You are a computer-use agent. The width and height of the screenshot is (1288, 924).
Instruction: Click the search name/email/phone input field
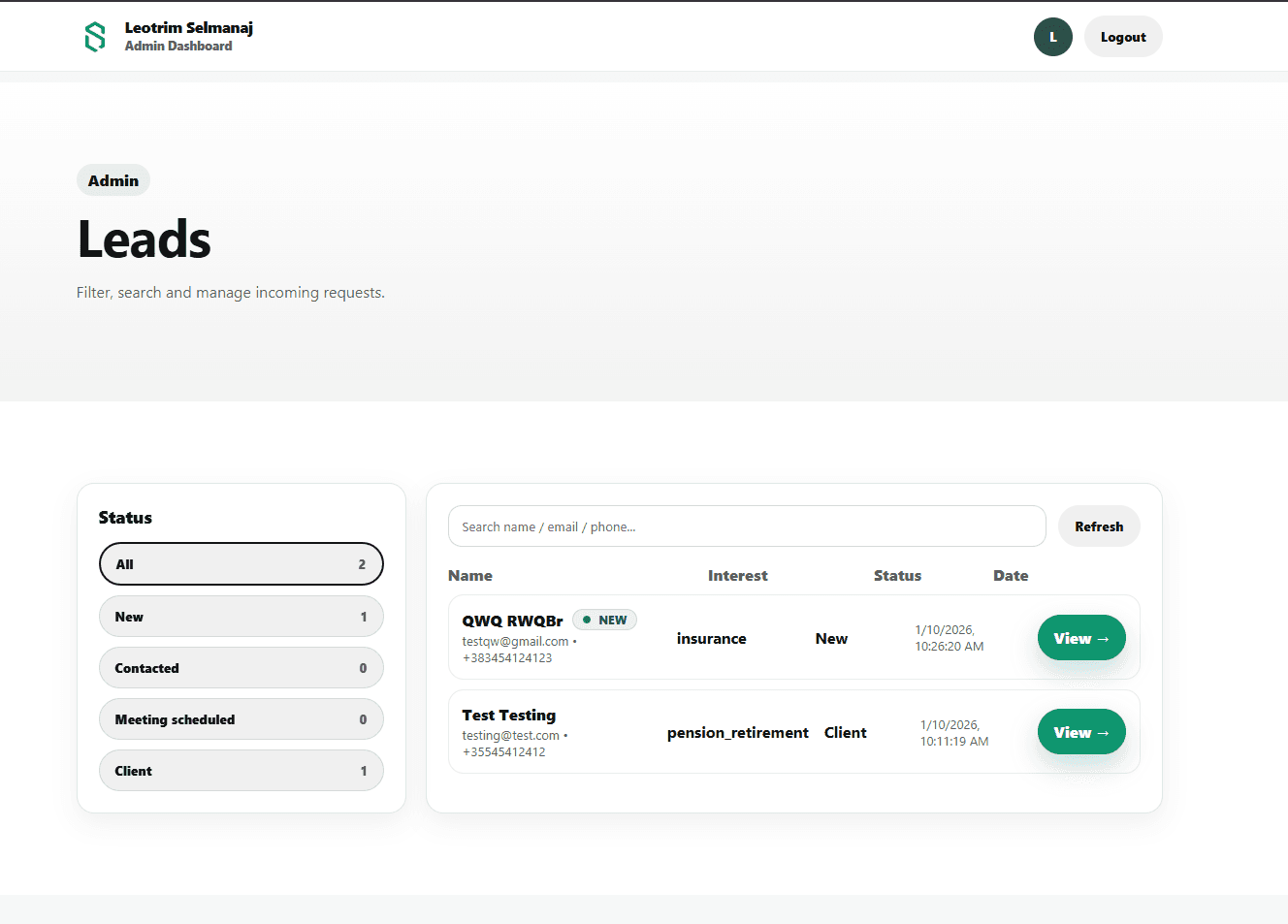(747, 526)
